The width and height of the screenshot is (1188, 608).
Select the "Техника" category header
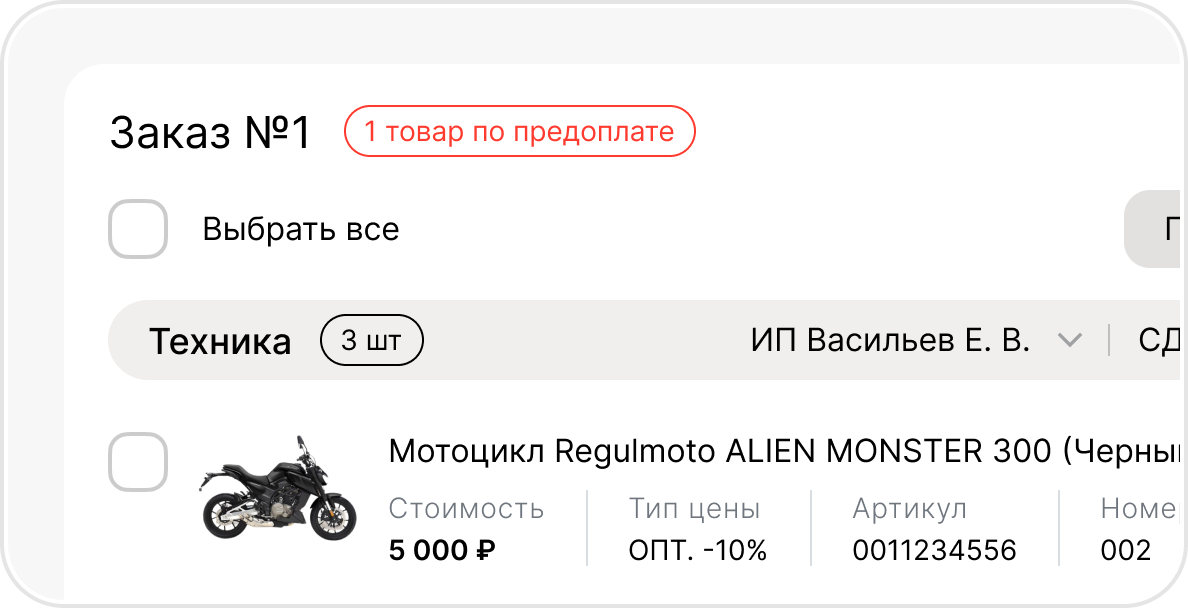click(220, 342)
